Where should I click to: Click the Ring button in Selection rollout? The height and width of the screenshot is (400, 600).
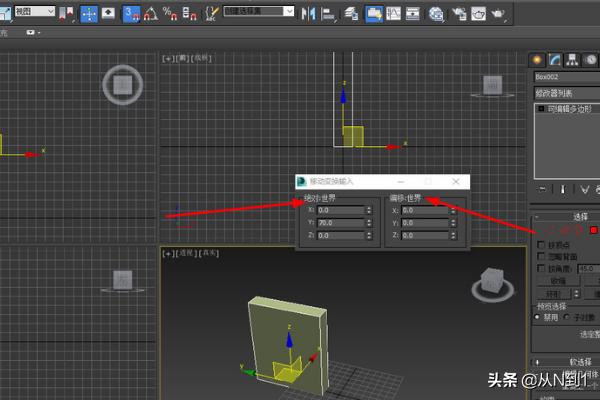coord(554,294)
